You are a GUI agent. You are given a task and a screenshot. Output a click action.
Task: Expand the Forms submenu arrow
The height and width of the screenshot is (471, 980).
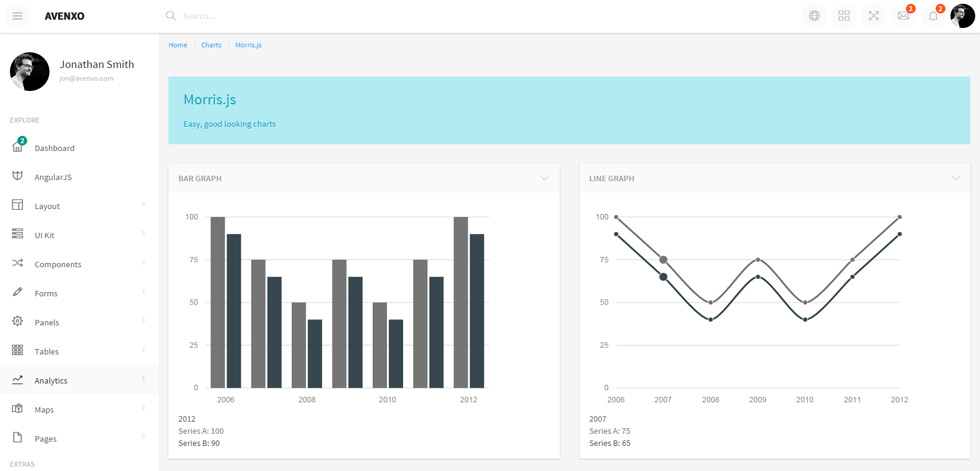pyautogui.click(x=143, y=291)
